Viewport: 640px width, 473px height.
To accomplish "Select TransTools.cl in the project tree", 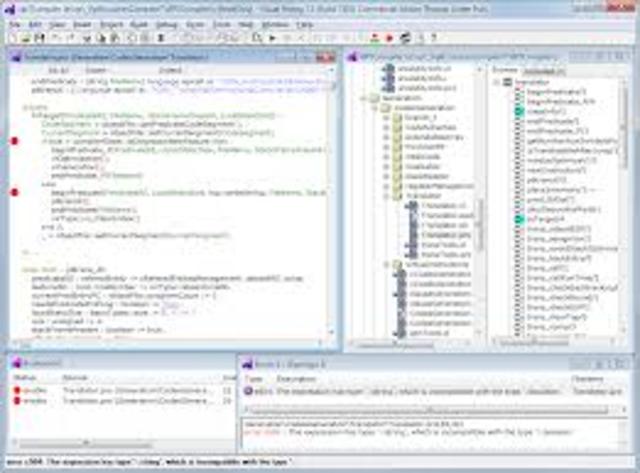I will pos(443,245).
